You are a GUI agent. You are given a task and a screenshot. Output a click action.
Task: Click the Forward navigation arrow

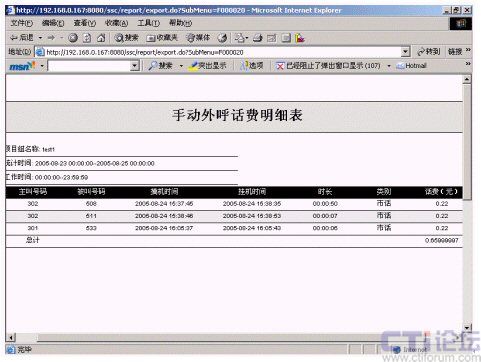[51, 38]
